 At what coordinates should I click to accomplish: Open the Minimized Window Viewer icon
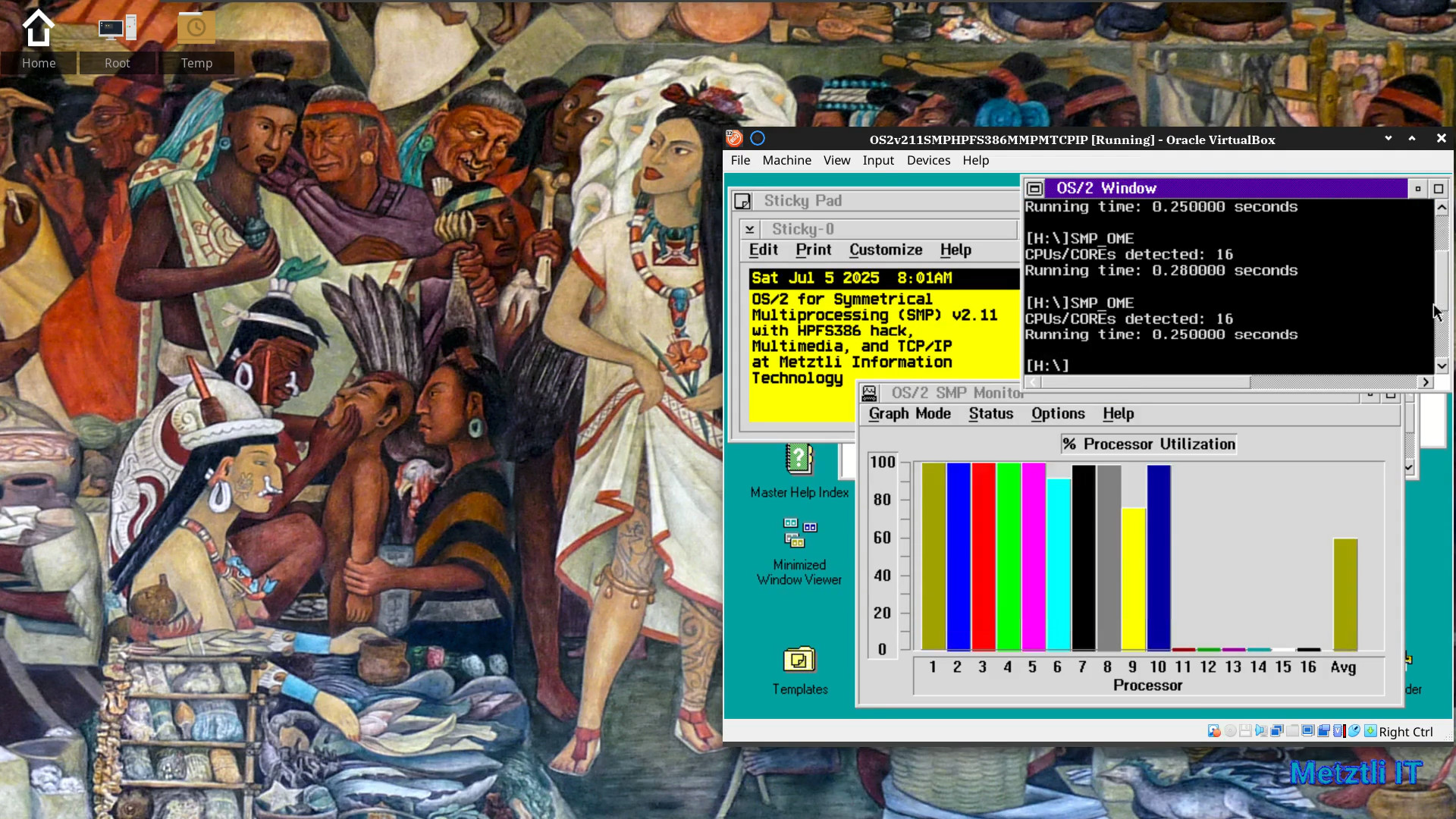[799, 532]
